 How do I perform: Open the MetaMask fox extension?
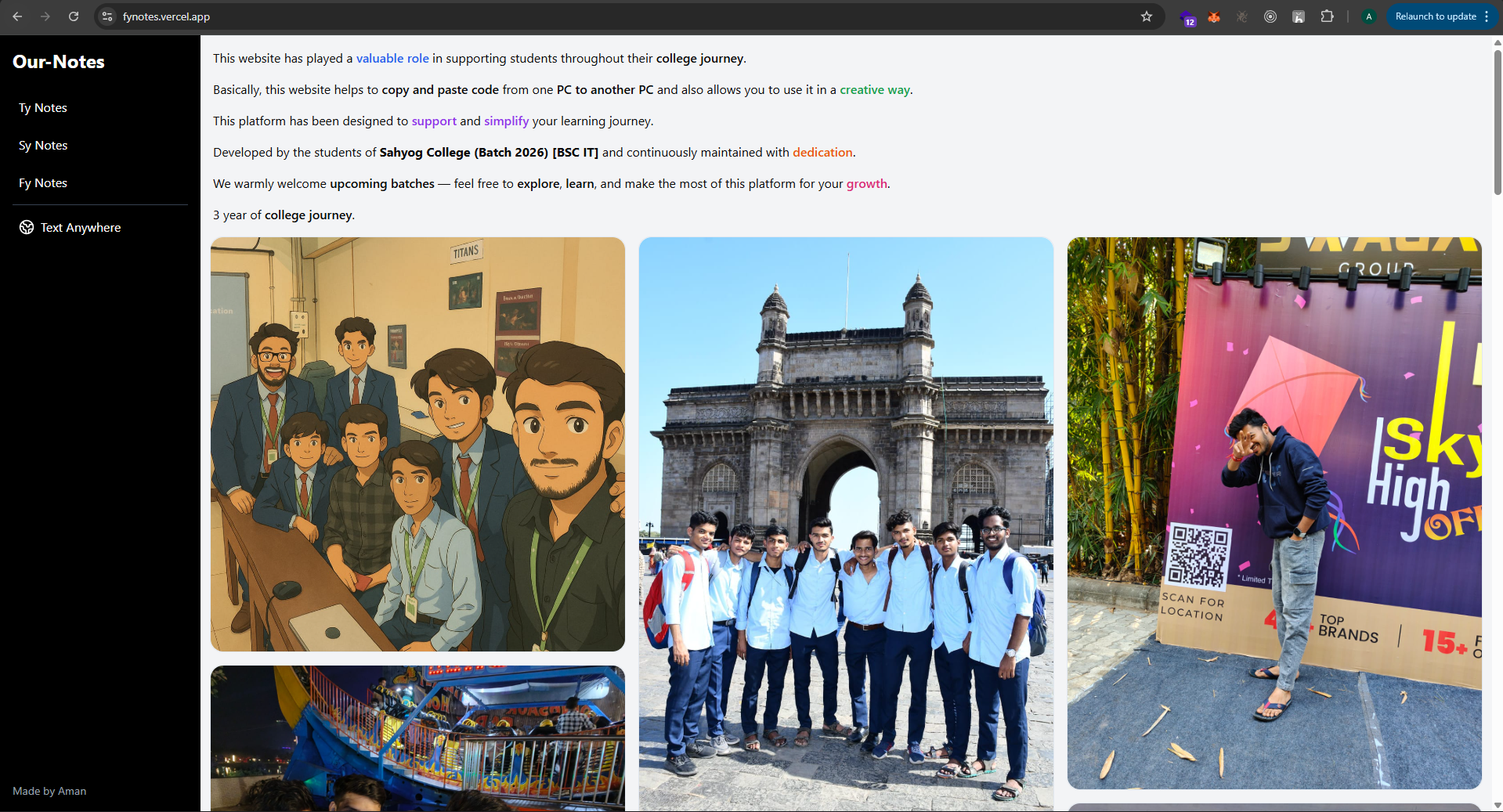pos(1214,16)
